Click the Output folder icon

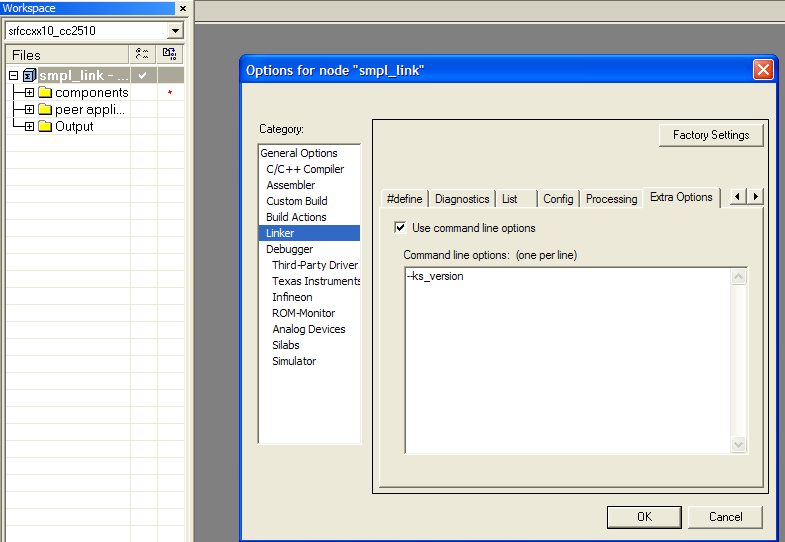coord(45,126)
